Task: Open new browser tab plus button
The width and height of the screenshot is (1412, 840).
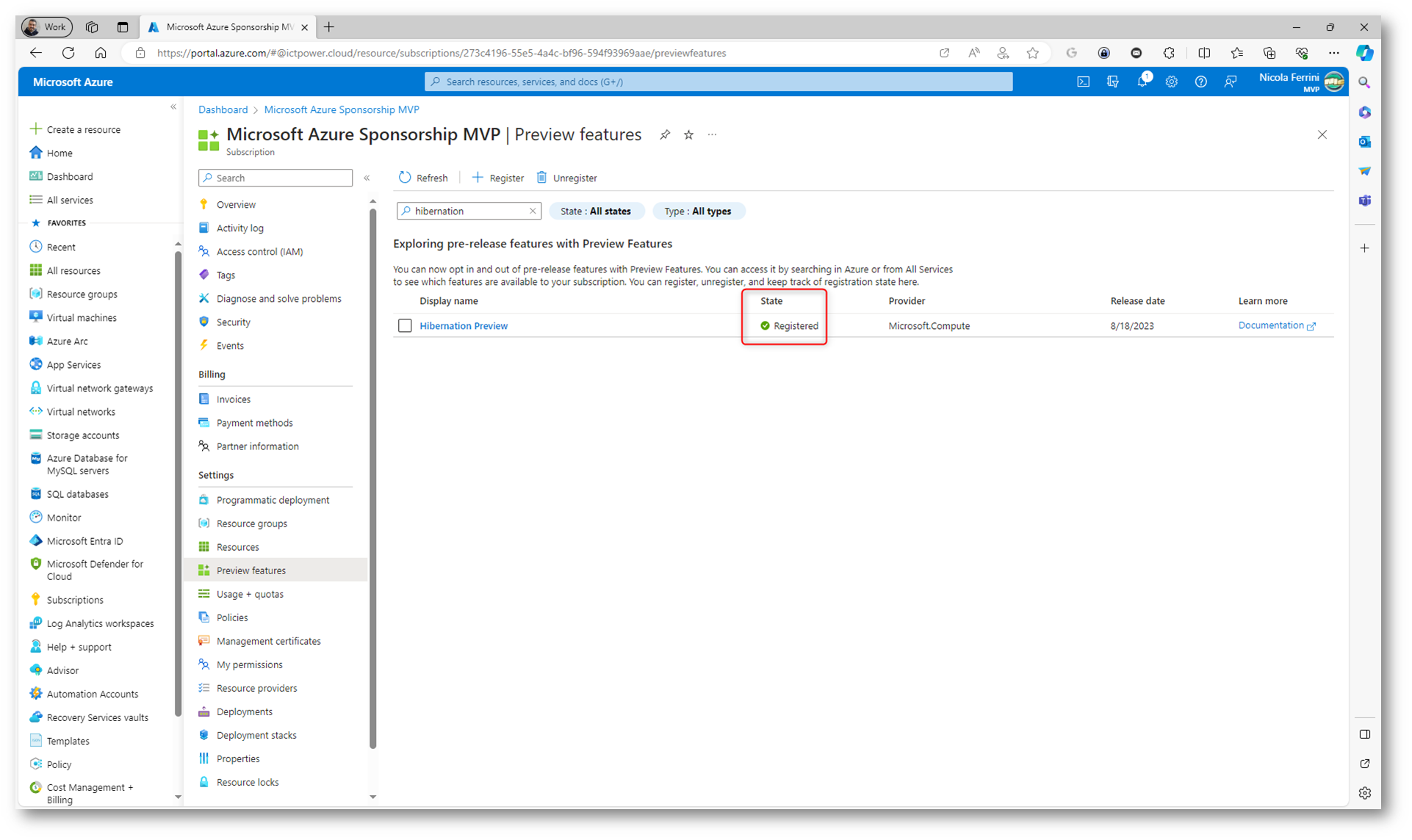Action: pos(329,27)
